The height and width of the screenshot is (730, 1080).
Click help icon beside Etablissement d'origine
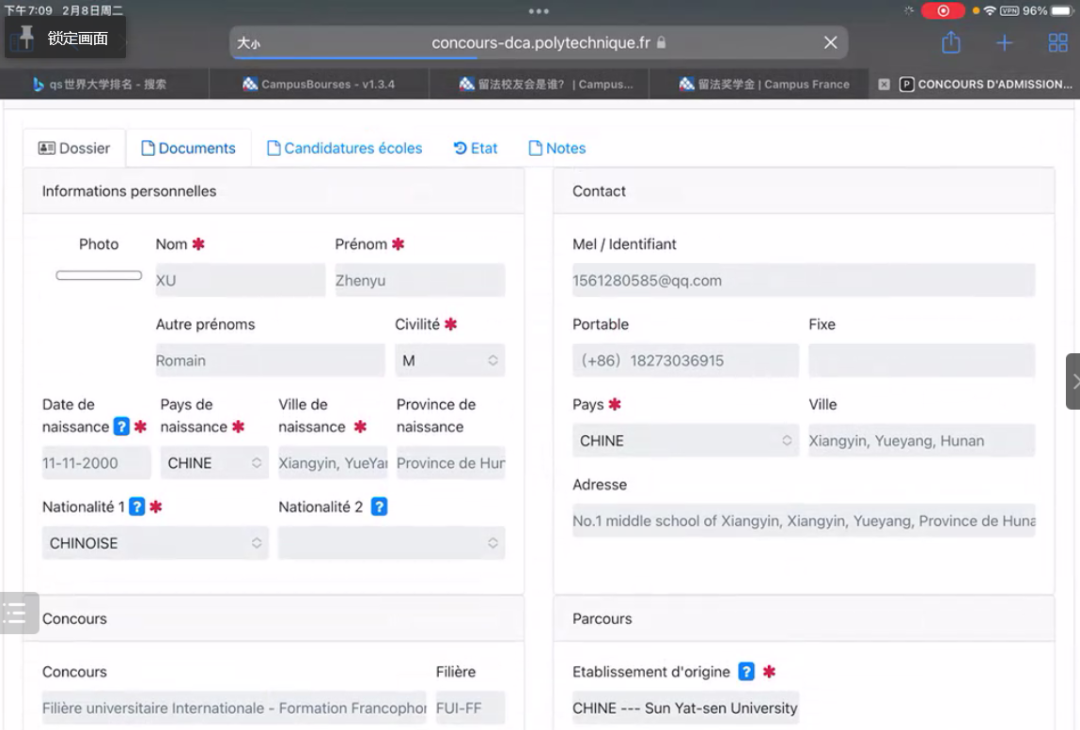[x=746, y=672]
